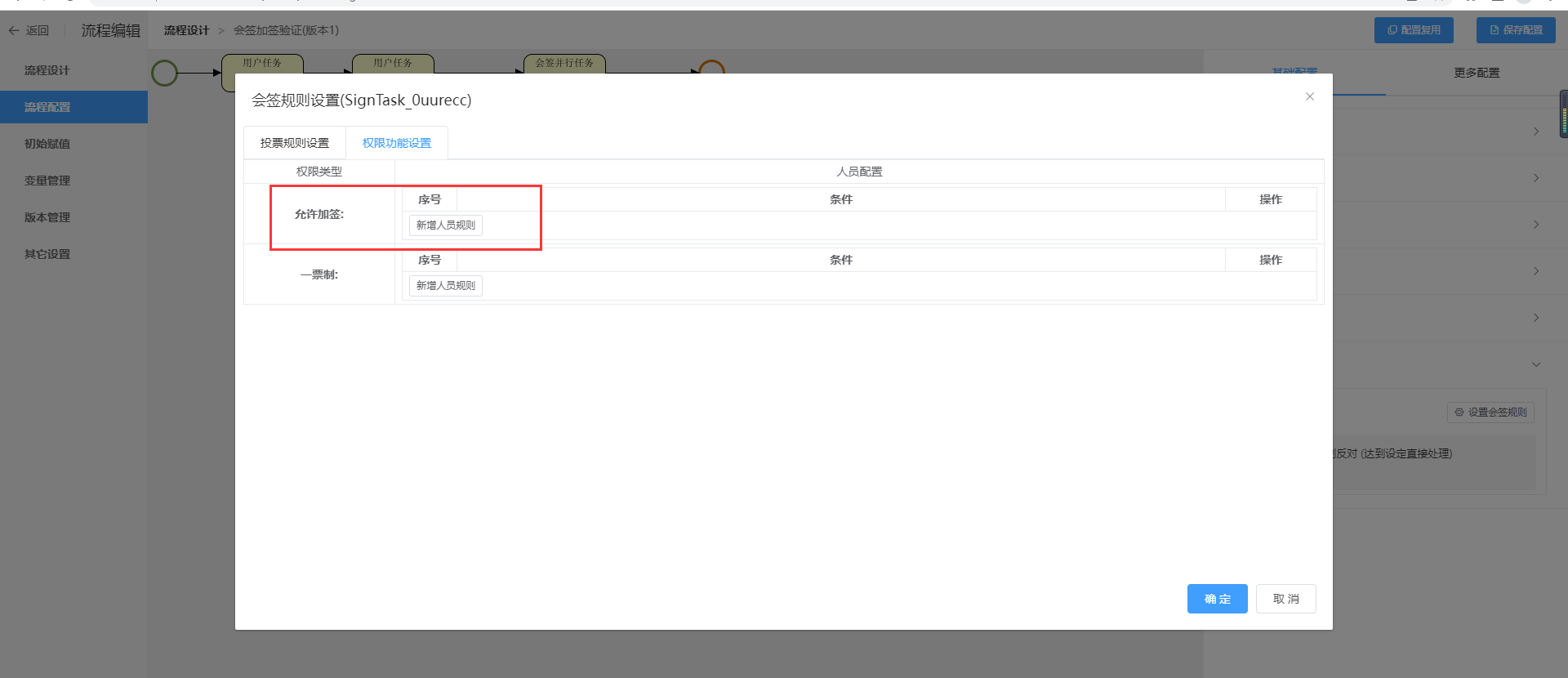Viewport: 1568px width, 678px height.
Task: Add a personnel rule for 一票制
Action: (446, 286)
